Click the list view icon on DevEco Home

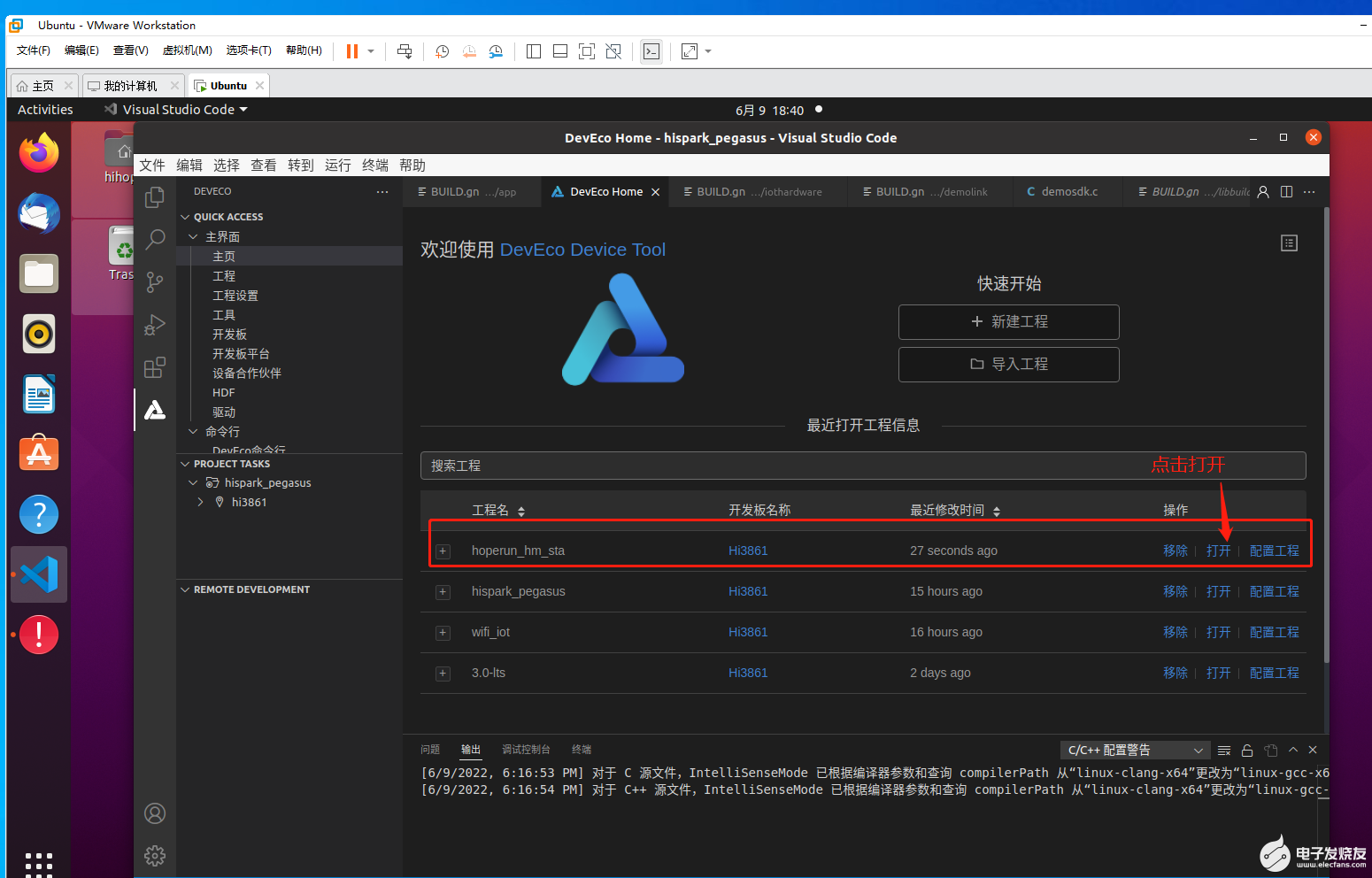point(1289,243)
